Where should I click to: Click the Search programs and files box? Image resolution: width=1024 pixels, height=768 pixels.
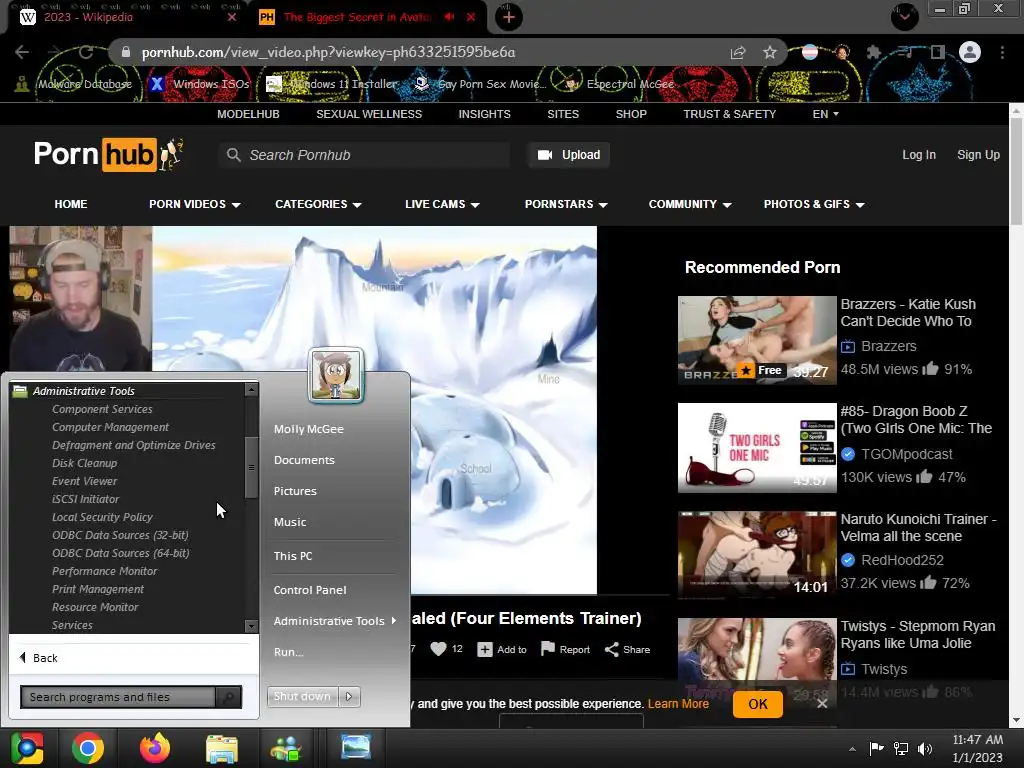pyautogui.click(x=118, y=697)
